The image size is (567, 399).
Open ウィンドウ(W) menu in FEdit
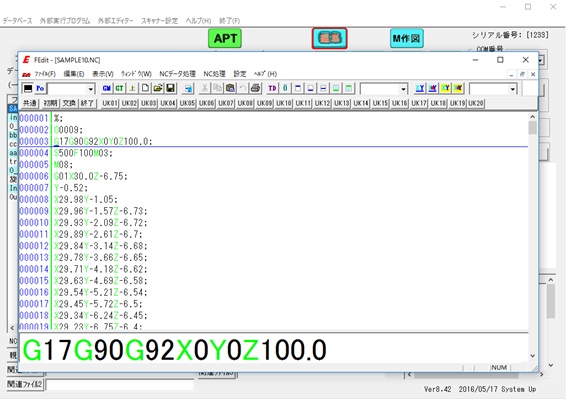pyautogui.click(x=136, y=74)
